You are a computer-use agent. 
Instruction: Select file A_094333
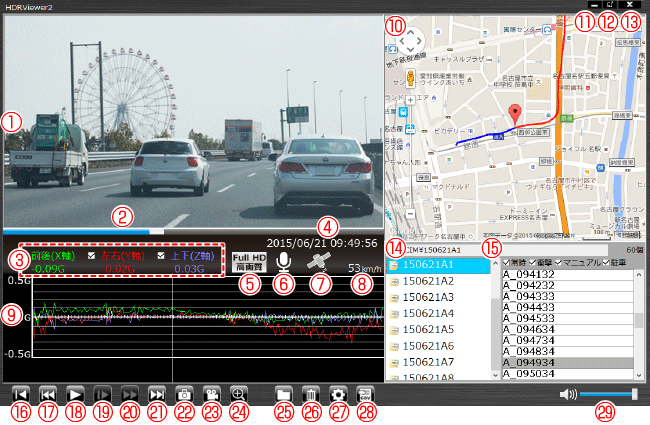pyautogui.click(x=568, y=296)
